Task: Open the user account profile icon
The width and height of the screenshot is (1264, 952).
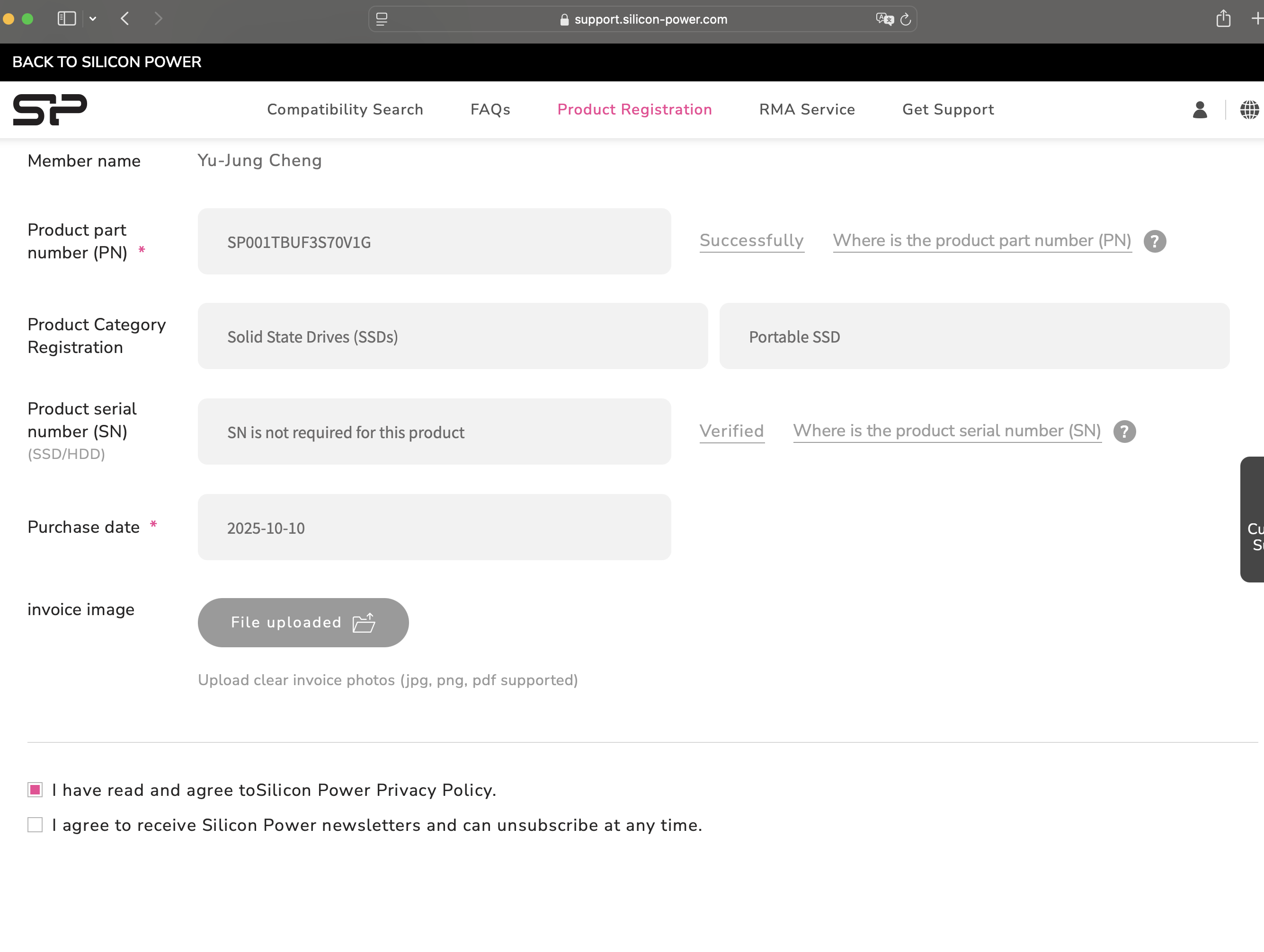Action: point(1200,109)
